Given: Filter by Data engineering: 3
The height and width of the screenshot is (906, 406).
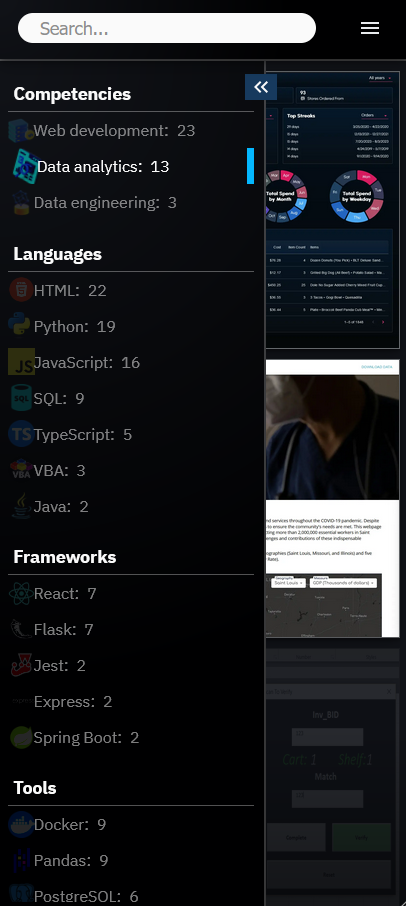Looking at the screenshot, I should (x=131, y=203).
